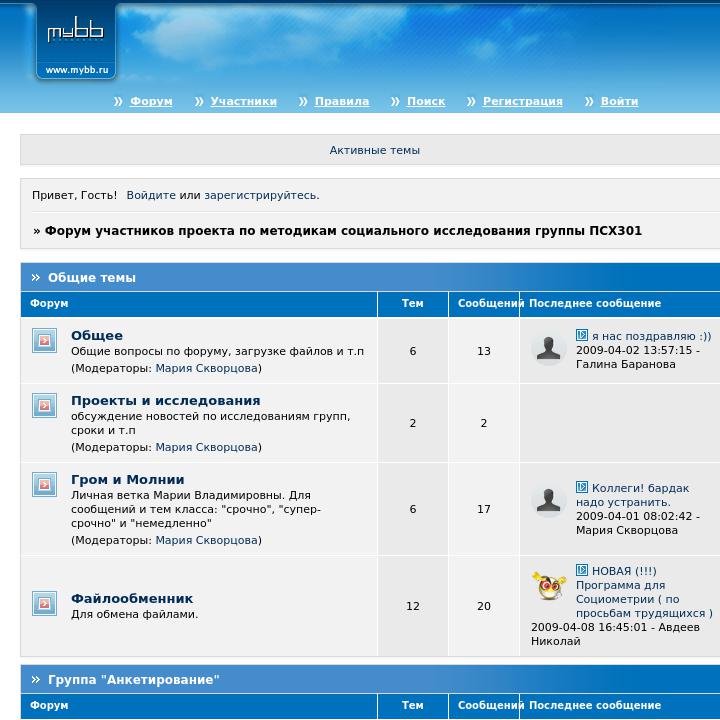The image size is (720, 720).
Task: Open the Общее forum
Action: point(97,335)
